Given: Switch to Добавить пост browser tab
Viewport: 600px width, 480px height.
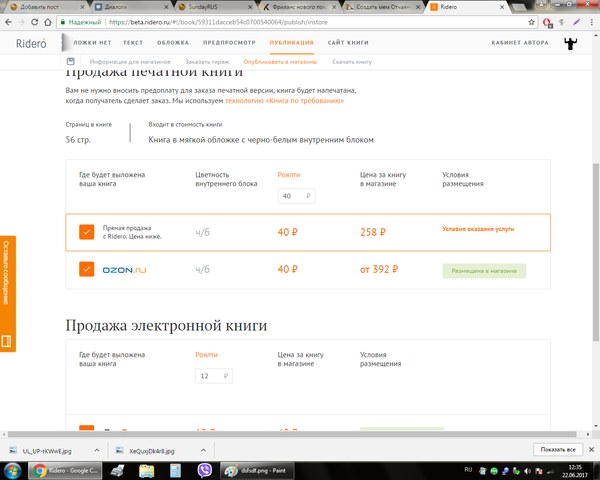Looking at the screenshot, I should (46, 7).
